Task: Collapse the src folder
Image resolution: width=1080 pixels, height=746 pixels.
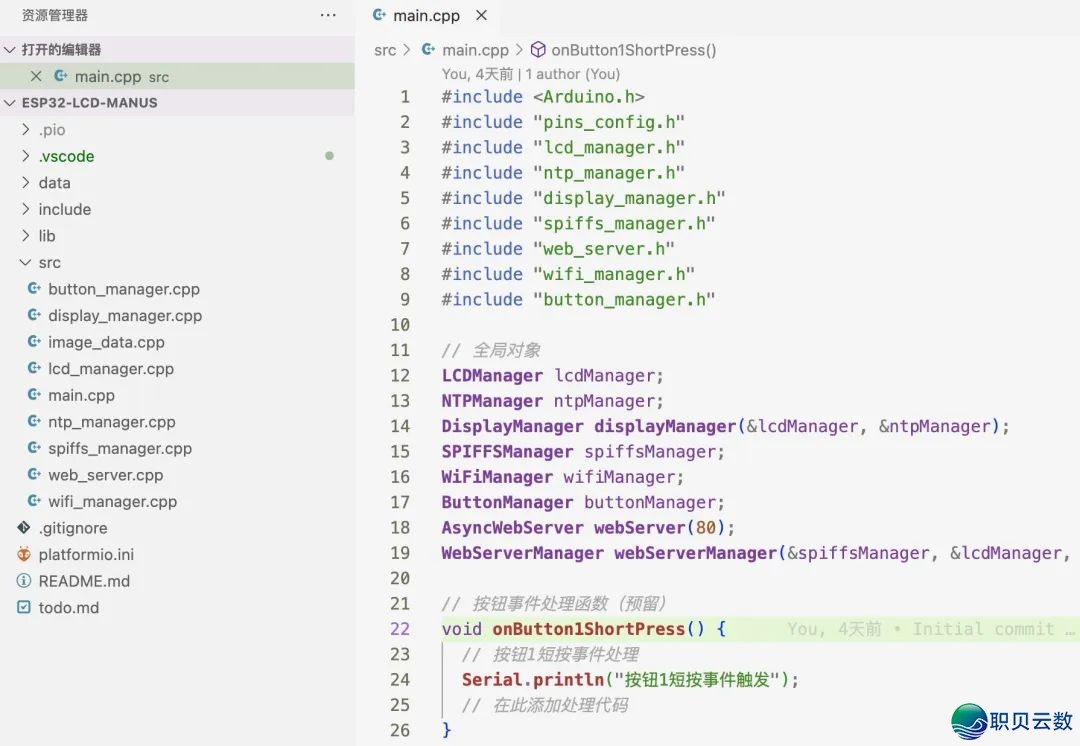Action: pyautogui.click(x=26, y=262)
